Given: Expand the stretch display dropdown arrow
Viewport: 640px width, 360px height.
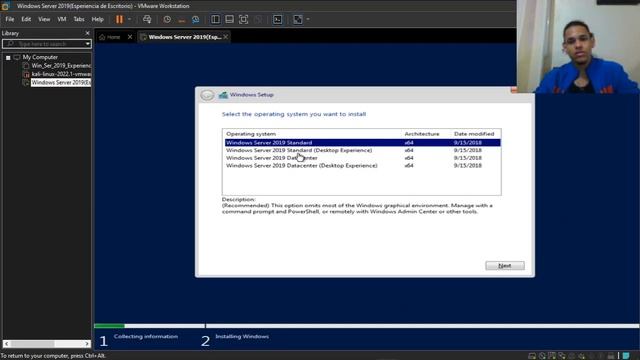Looking at the screenshot, I should tap(308, 19).
